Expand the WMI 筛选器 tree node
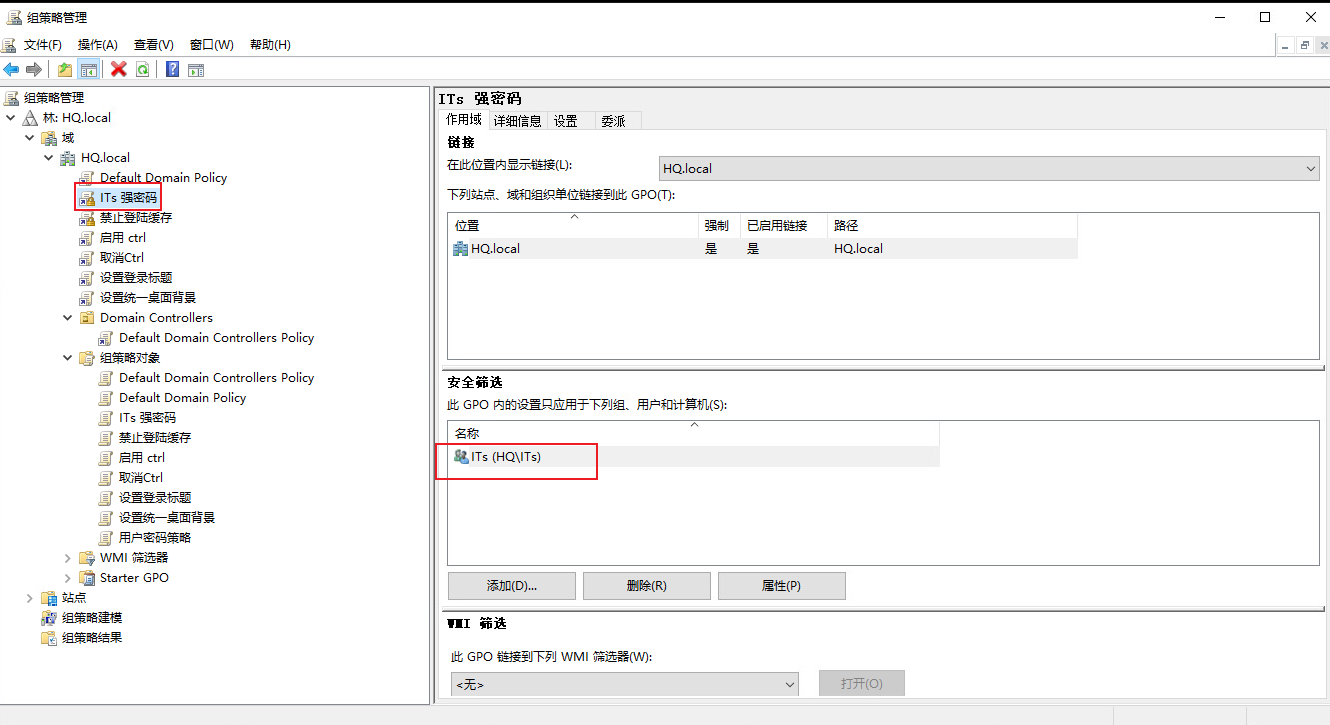 tap(68, 558)
